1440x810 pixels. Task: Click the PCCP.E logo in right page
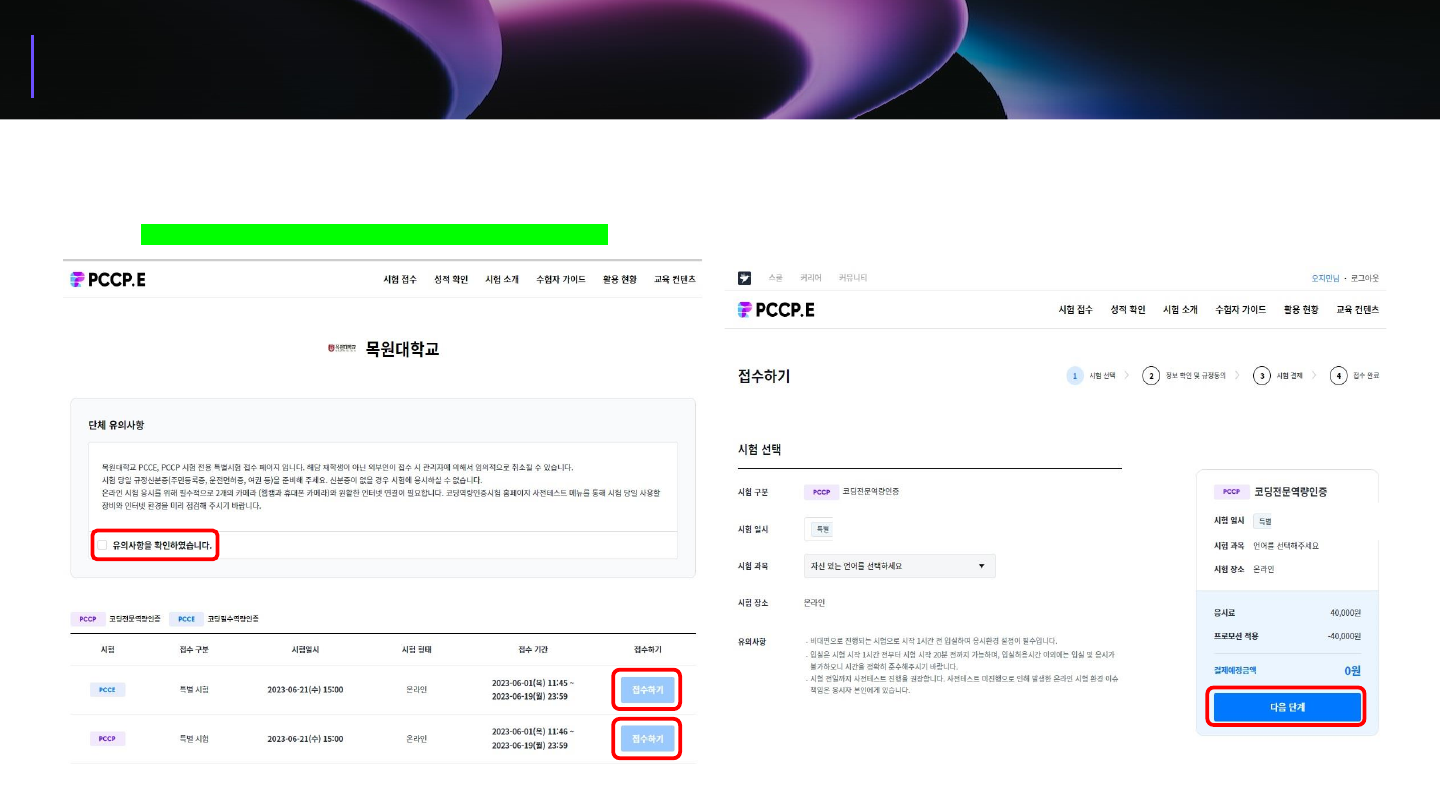(x=776, y=310)
